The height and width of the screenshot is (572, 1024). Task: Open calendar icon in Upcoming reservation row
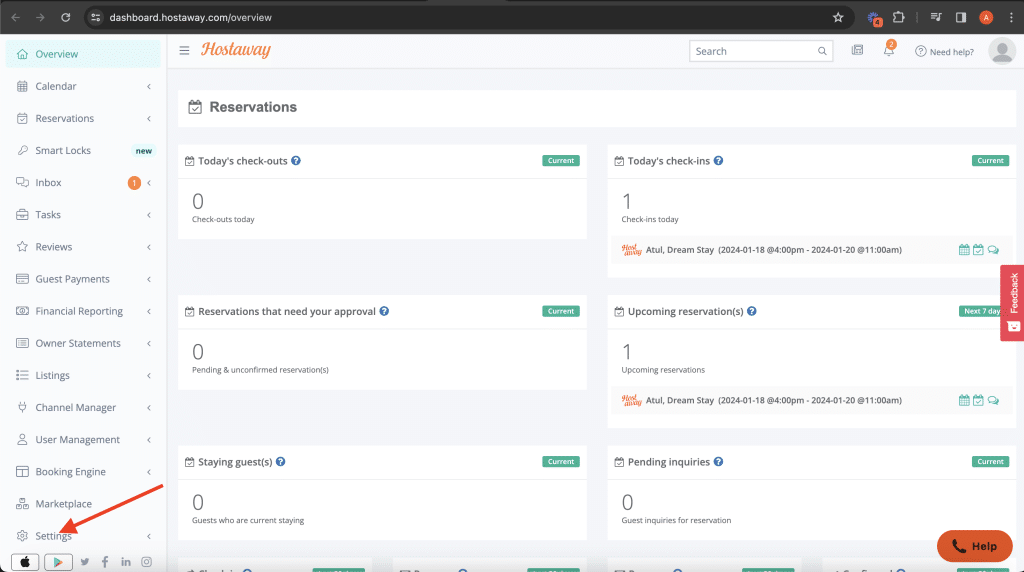[964, 400]
